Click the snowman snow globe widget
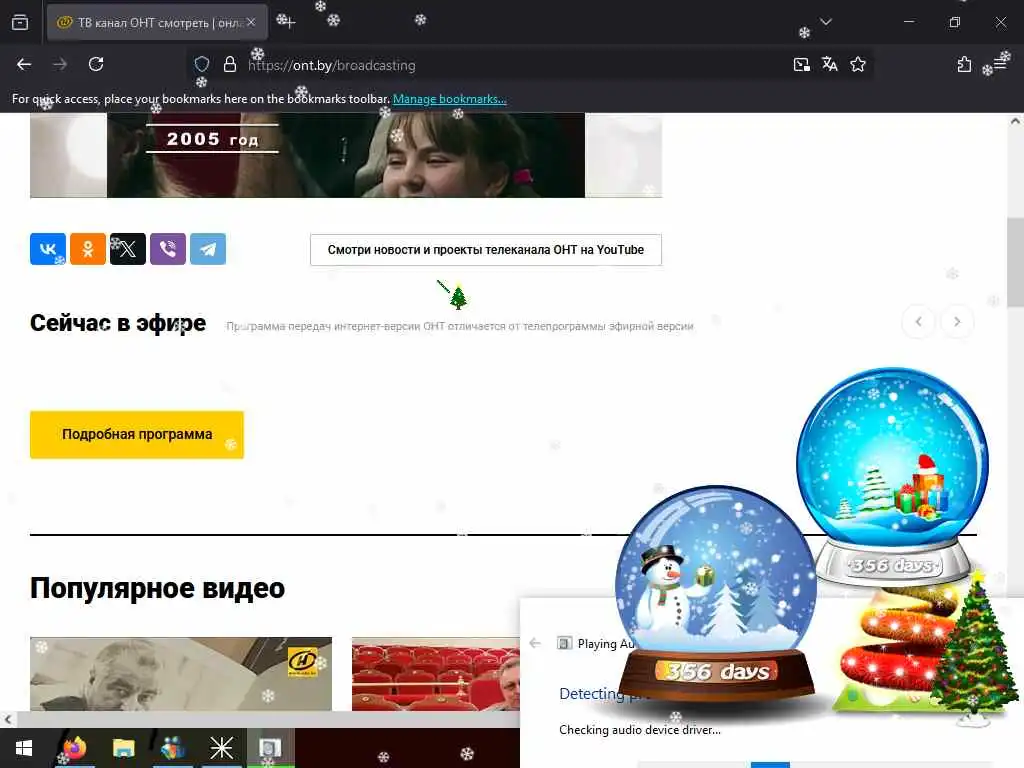Viewport: 1024px width, 768px height. [716, 592]
